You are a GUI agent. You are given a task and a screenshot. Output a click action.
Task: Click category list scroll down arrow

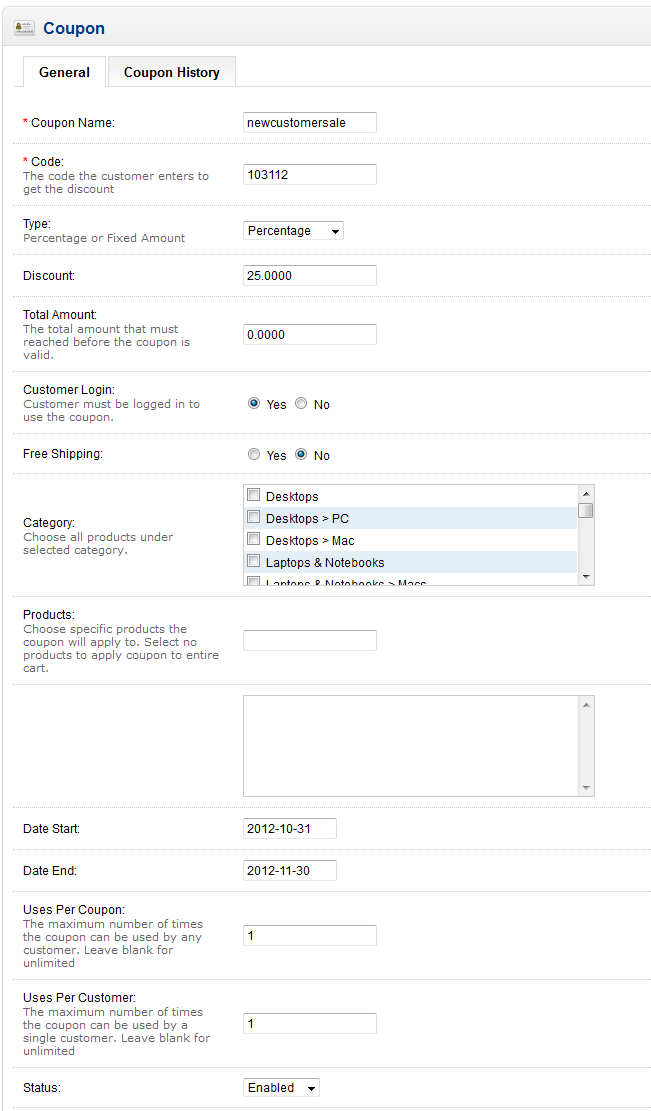point(587,577)
